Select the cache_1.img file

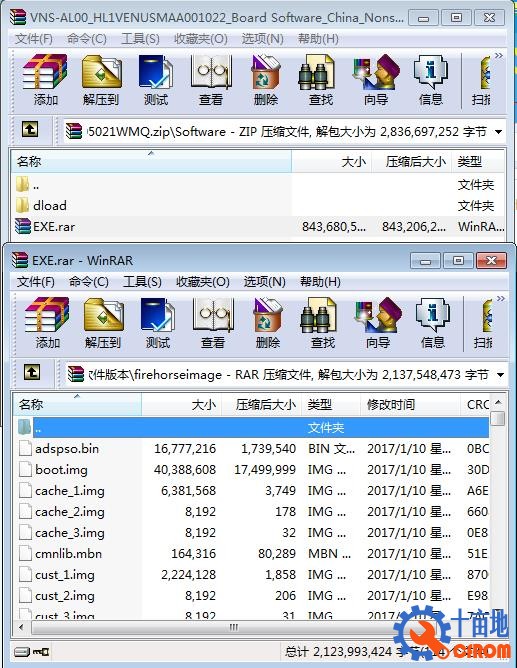click(253, 490)
